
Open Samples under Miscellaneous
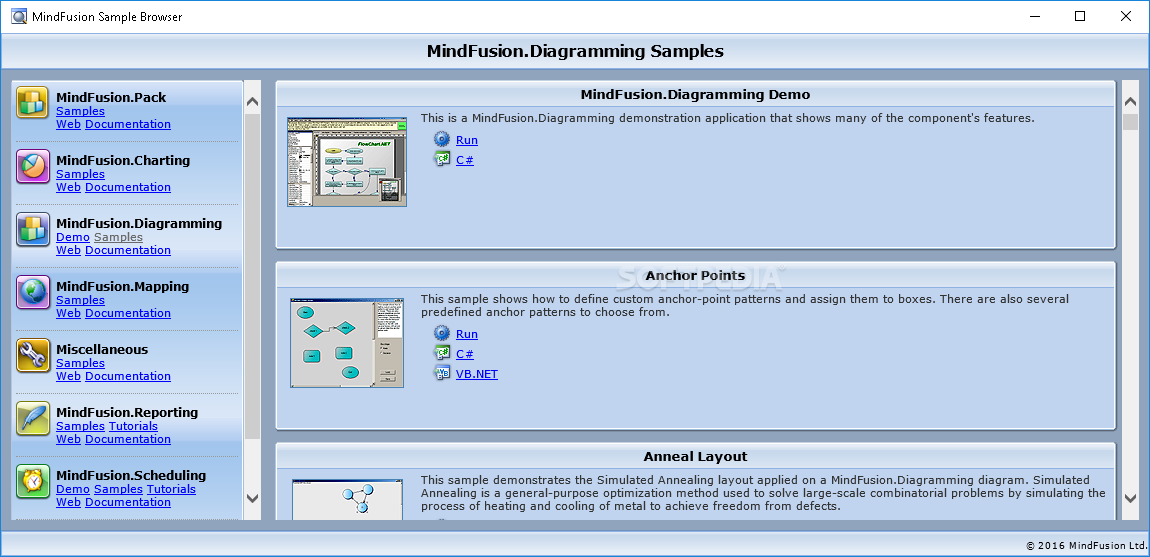[81, 363]
